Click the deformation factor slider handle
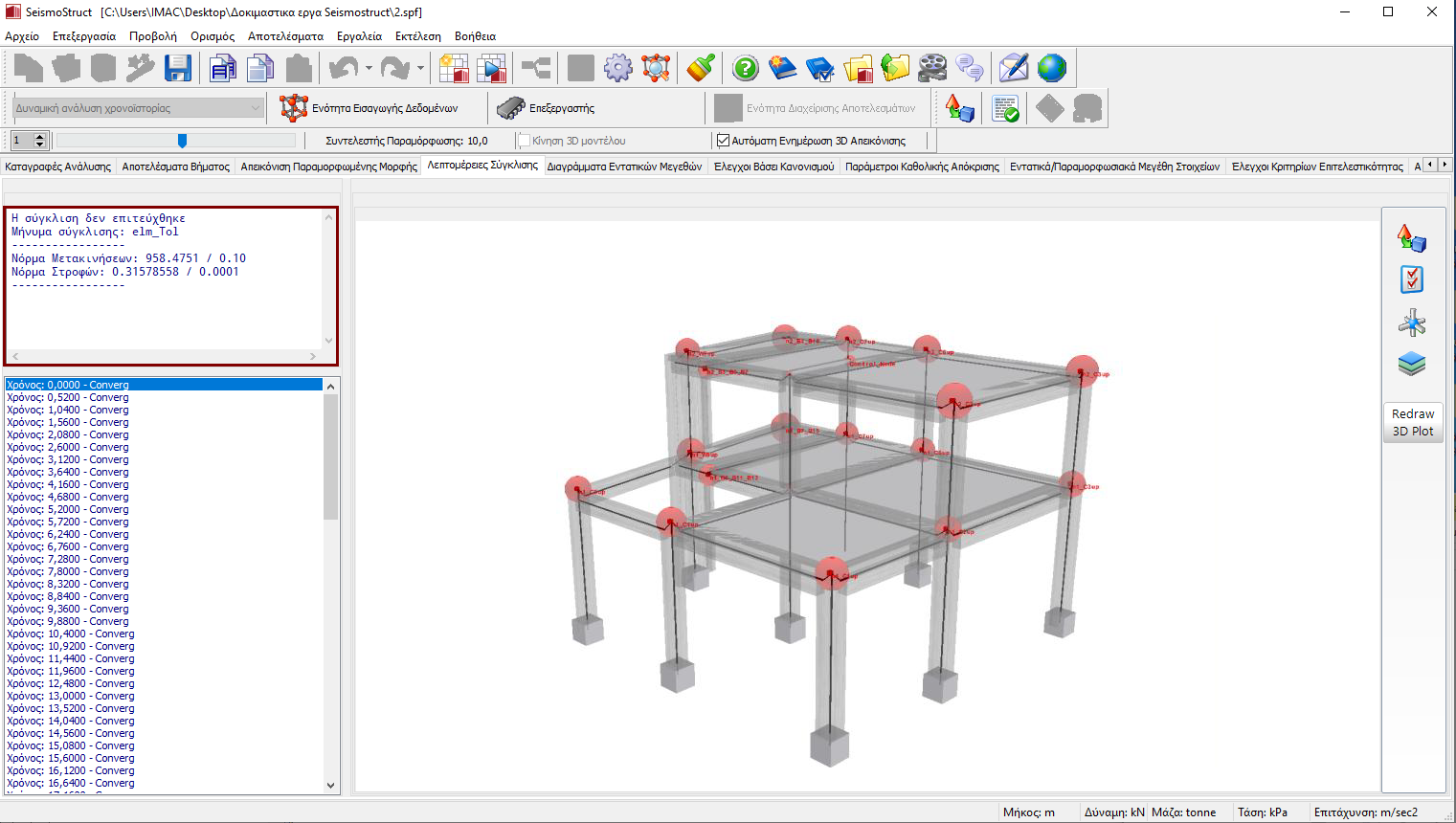The height and width of the screenshot is (823, 1456). (x=182, y=141)
